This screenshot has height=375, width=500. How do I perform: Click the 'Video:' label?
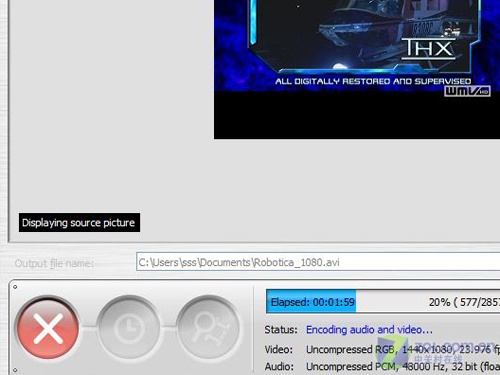(279, 350)
